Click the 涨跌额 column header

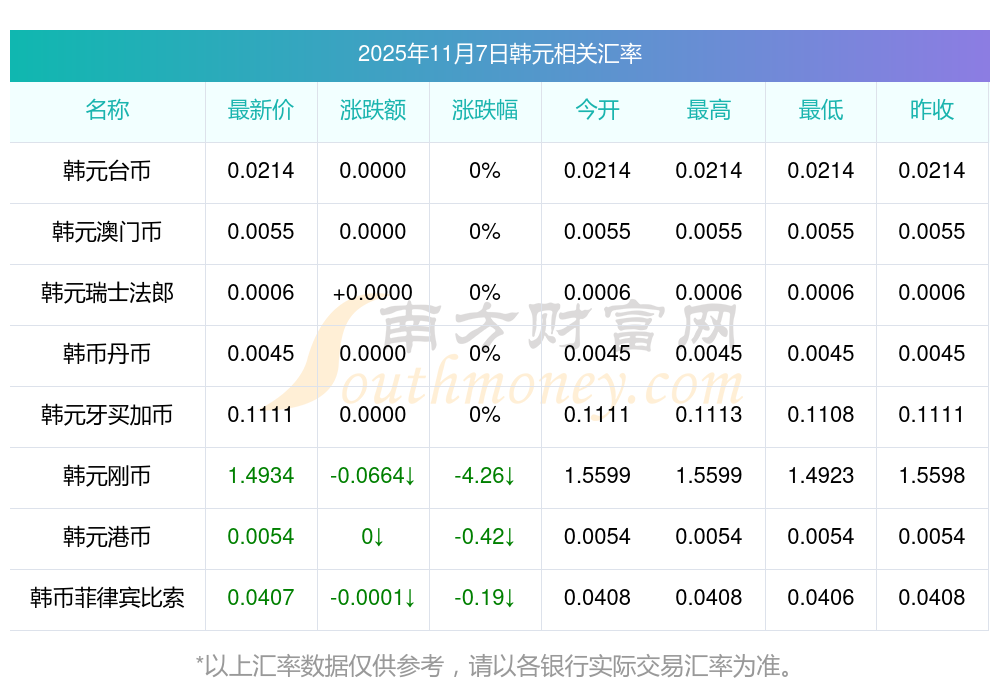tap(372, 110)
